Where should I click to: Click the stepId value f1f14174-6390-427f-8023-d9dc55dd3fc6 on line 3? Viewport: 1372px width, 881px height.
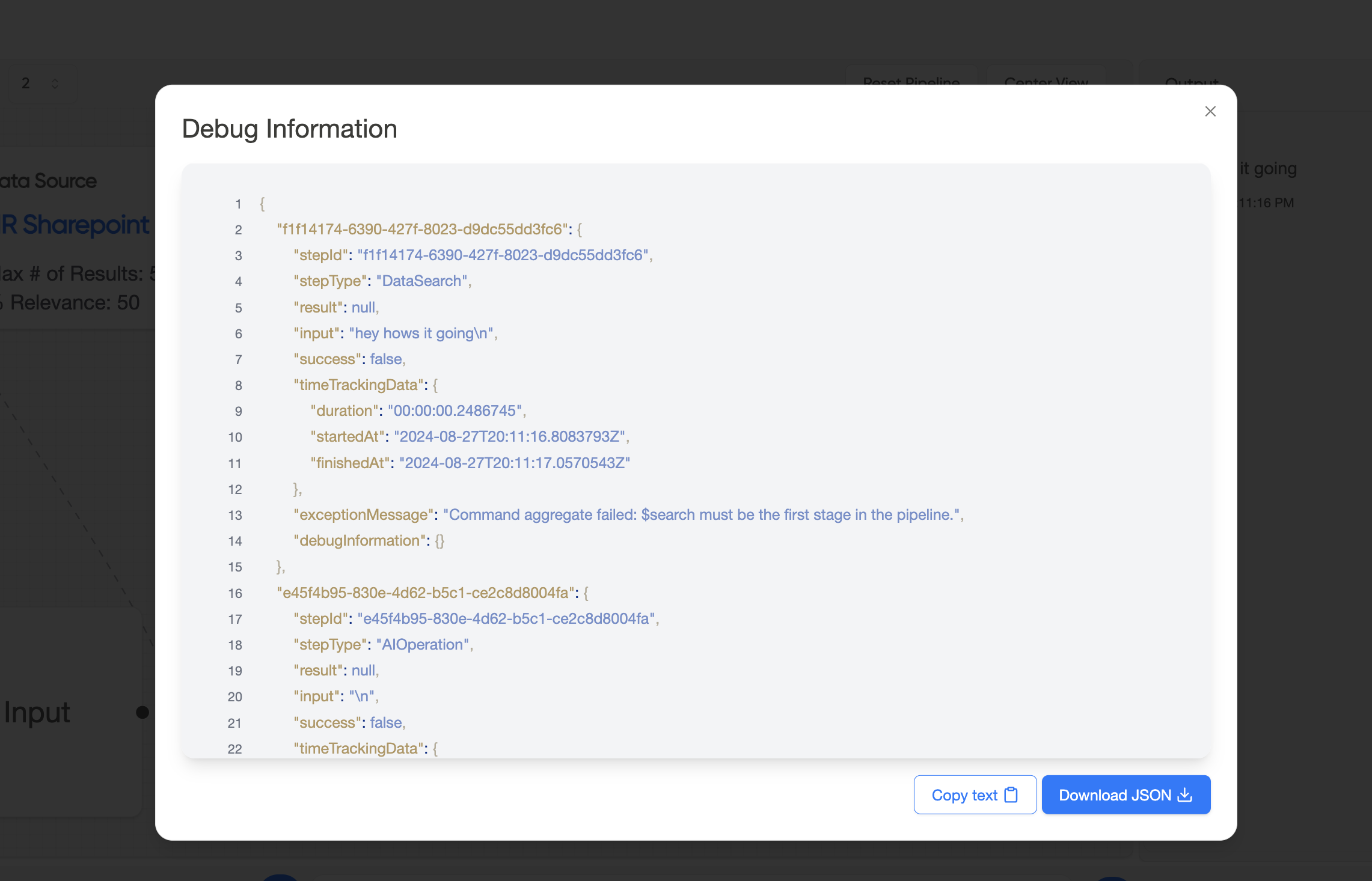pos(503,255)
